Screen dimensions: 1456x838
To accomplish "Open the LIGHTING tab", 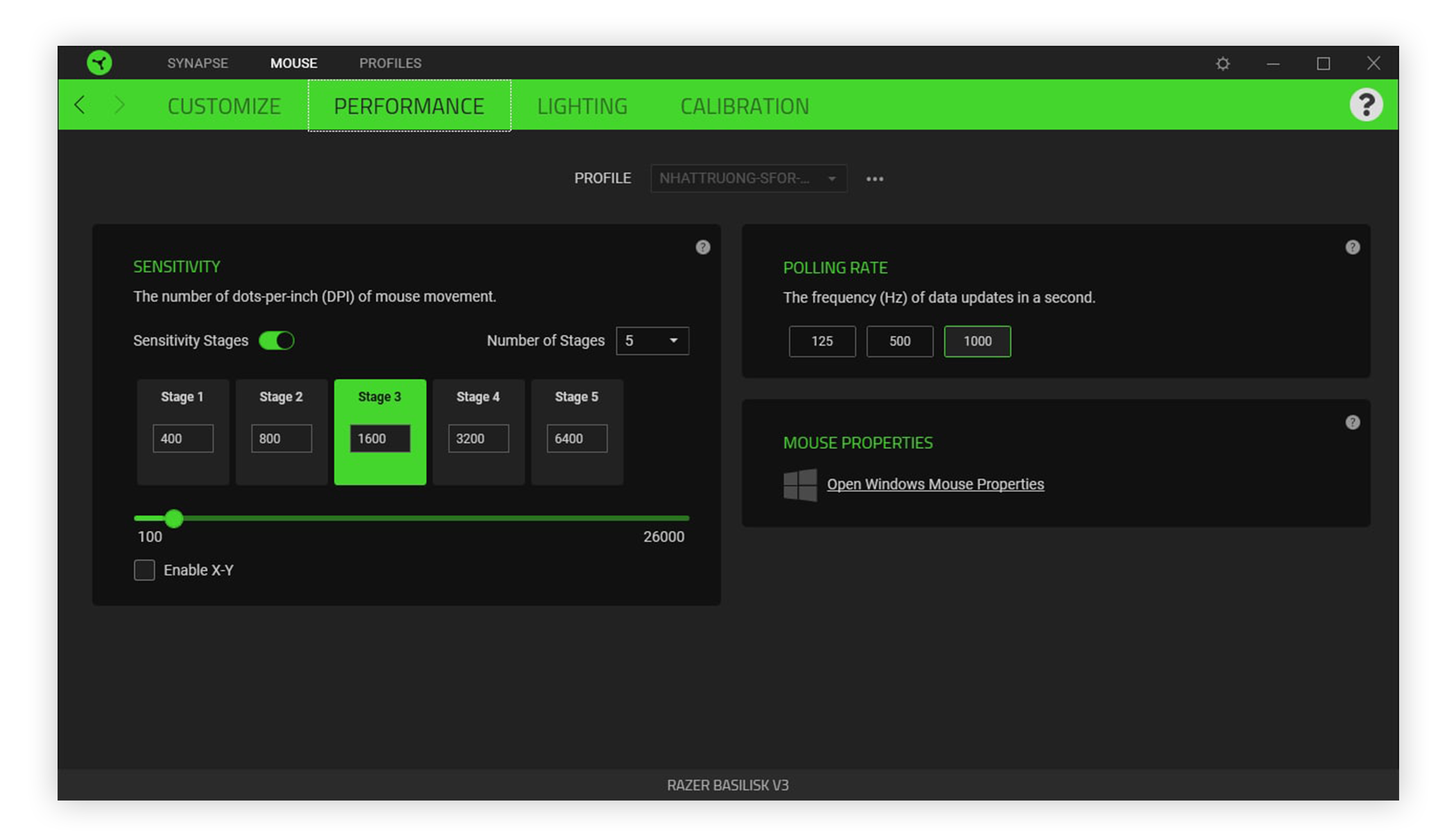I will [x=582, y=106].
